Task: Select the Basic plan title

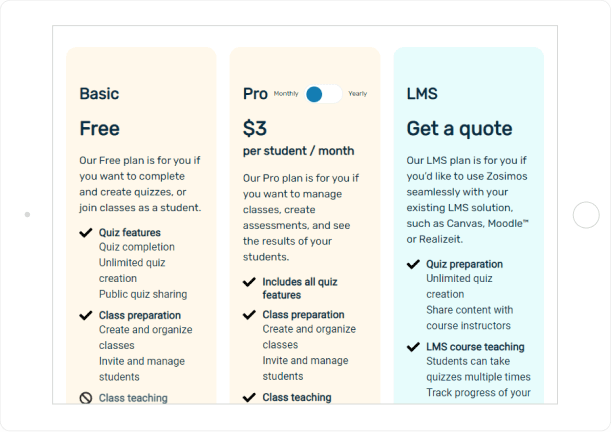Action: (99, 94)
